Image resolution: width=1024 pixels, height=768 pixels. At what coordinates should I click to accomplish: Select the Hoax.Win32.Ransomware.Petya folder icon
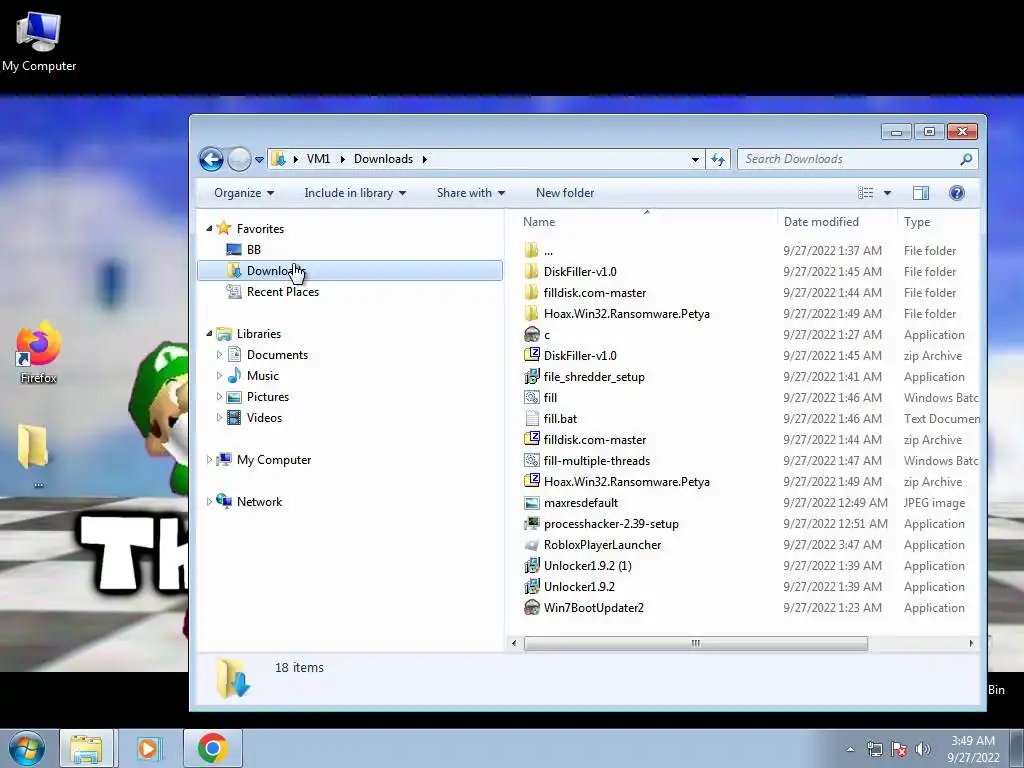click(532, 313)
